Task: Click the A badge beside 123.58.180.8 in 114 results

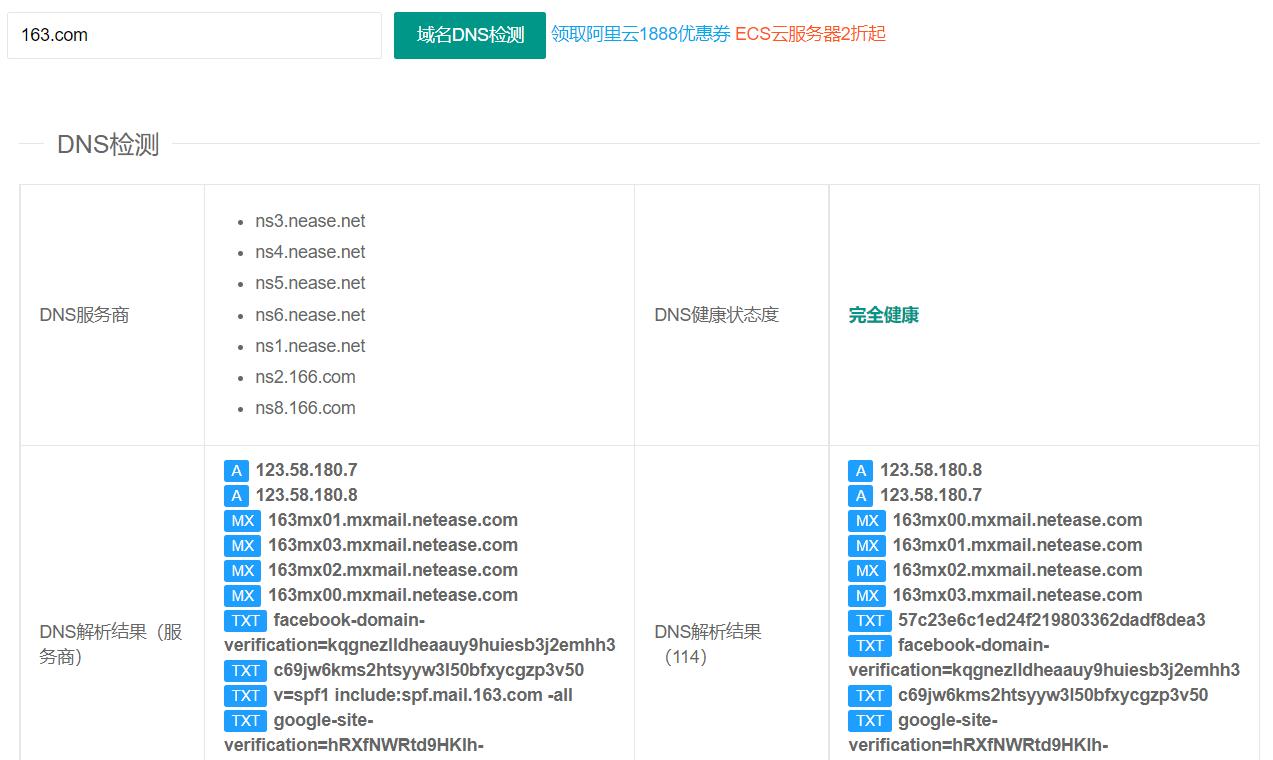Action: (860, 470)
